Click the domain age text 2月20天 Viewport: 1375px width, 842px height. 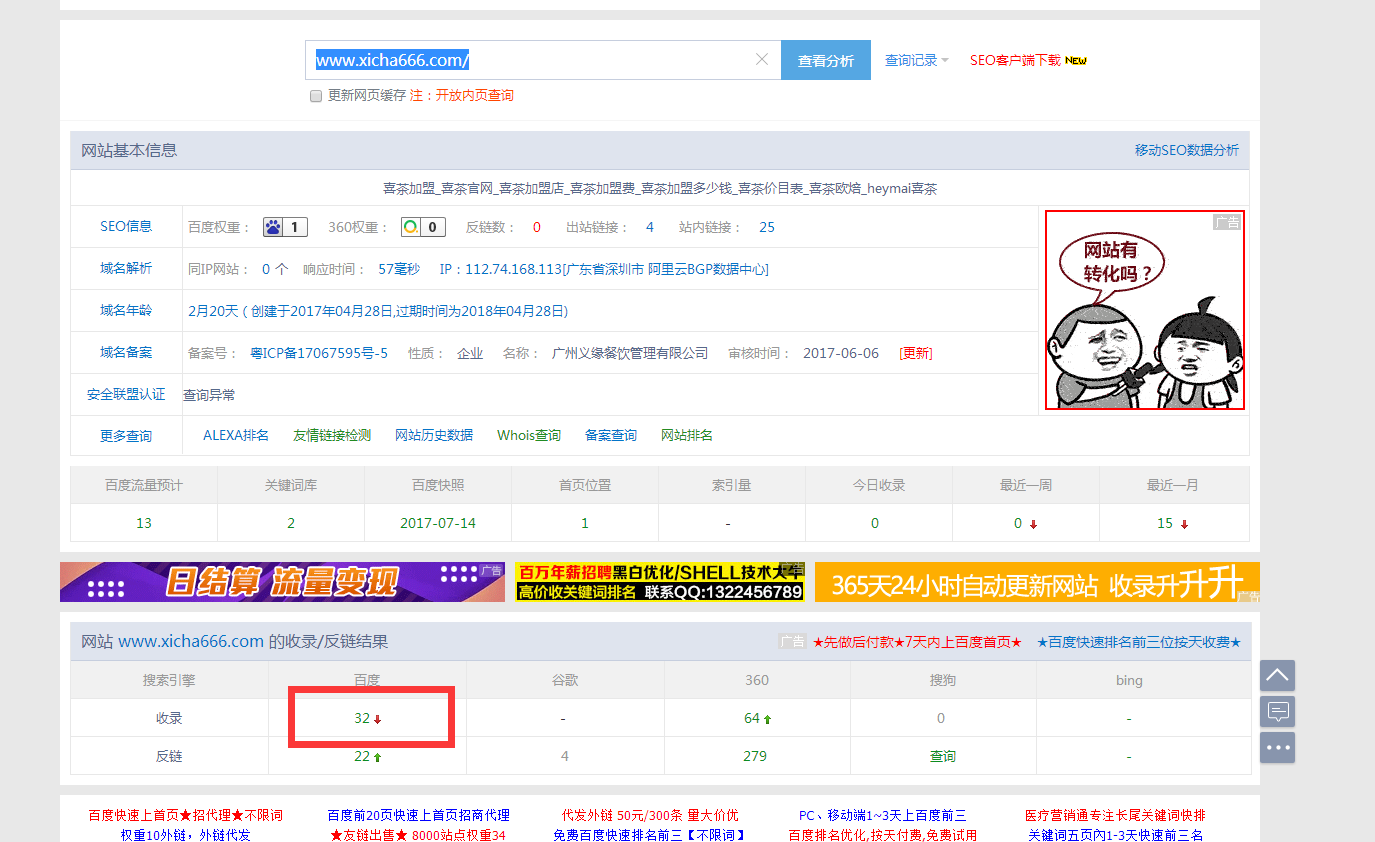click(214, 311)
